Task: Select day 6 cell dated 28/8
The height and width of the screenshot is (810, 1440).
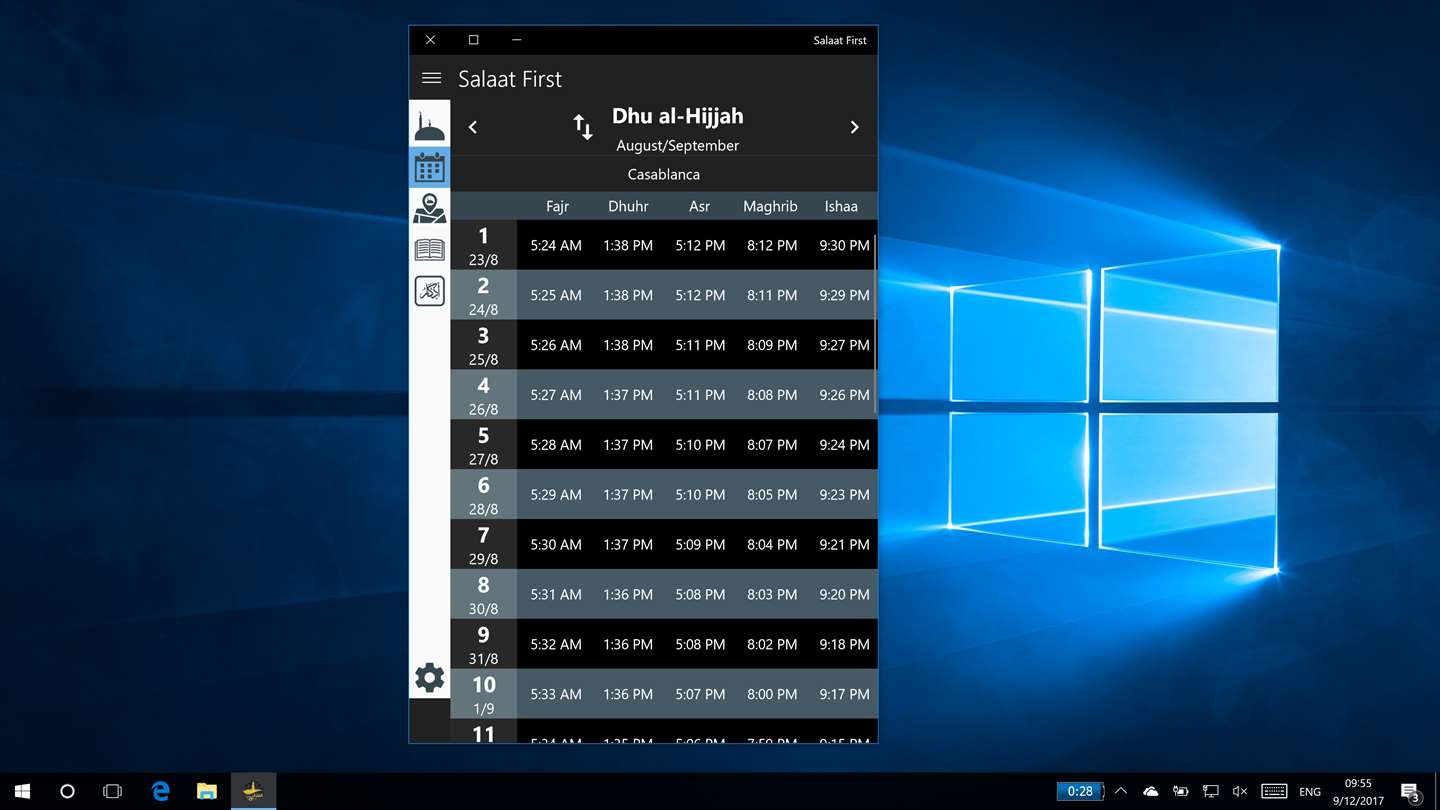Action: [483, 494]
